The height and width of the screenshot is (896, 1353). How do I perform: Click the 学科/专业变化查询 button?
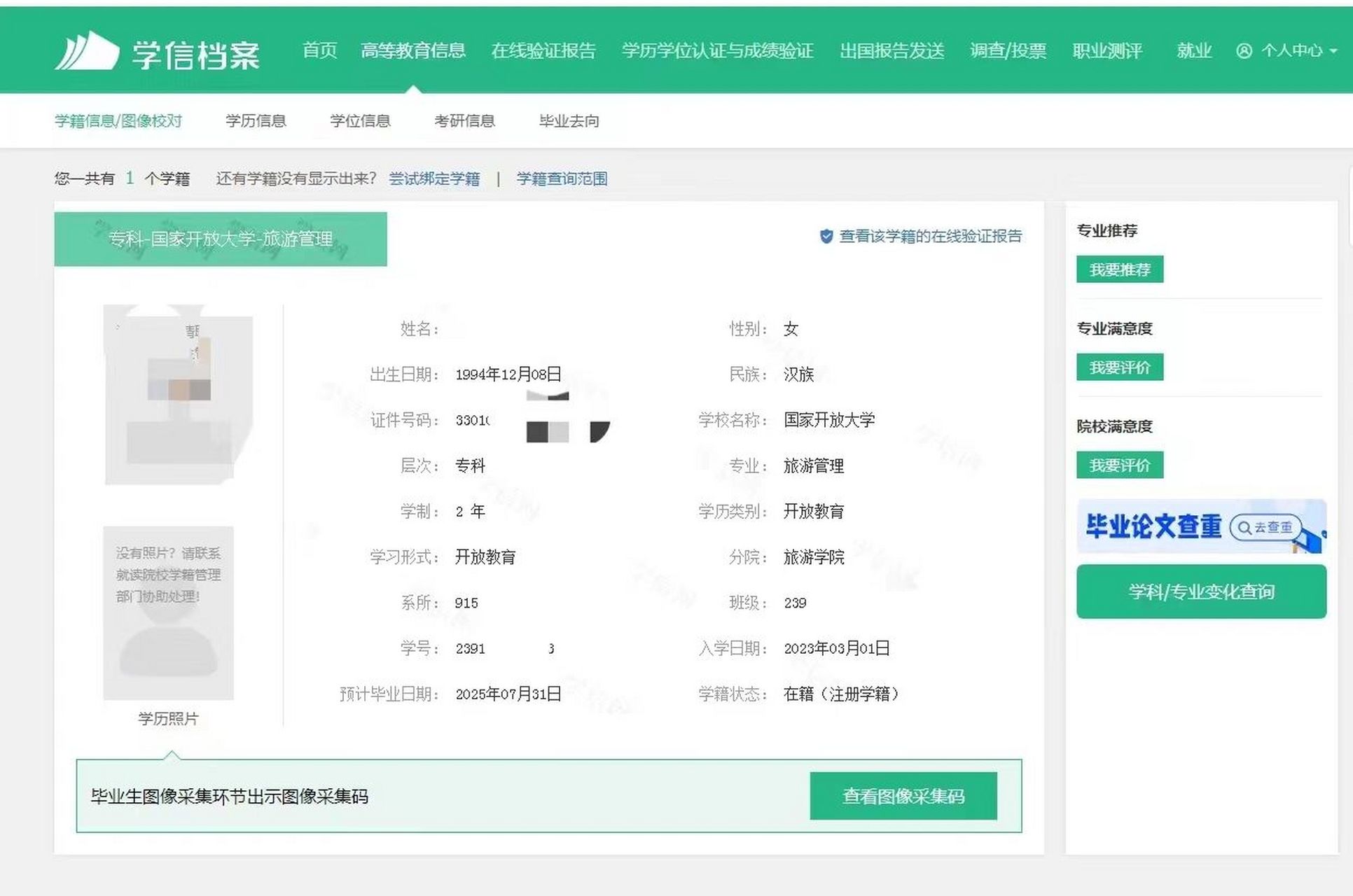(1201, 591)
